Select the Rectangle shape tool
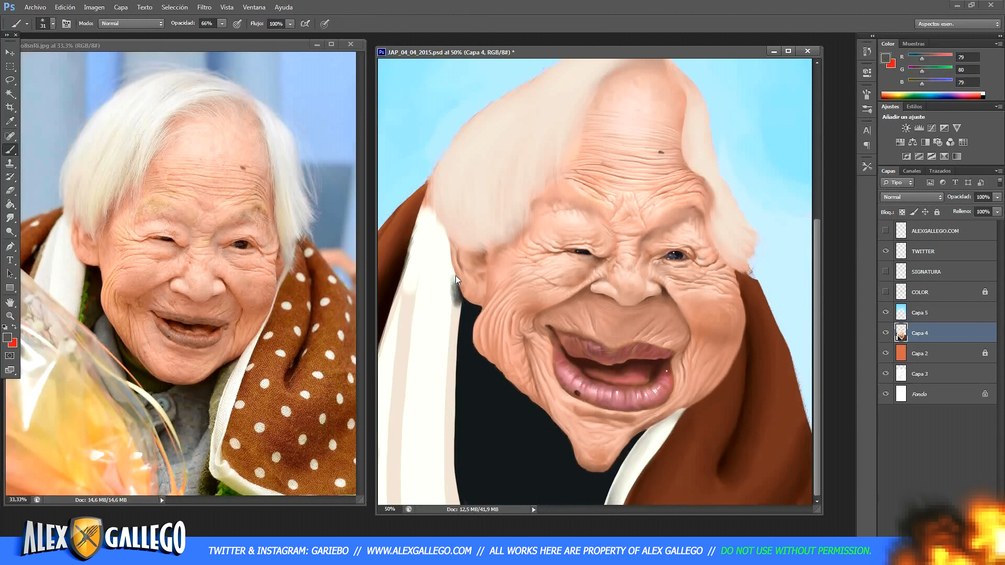1005x565 pixels. 10,288
